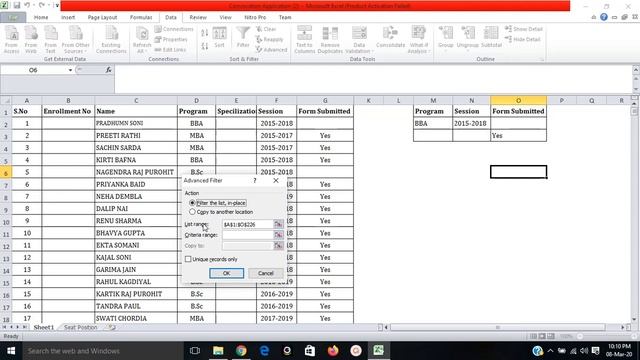
Task: Click the From Web icon
Action: click(31, 39)
